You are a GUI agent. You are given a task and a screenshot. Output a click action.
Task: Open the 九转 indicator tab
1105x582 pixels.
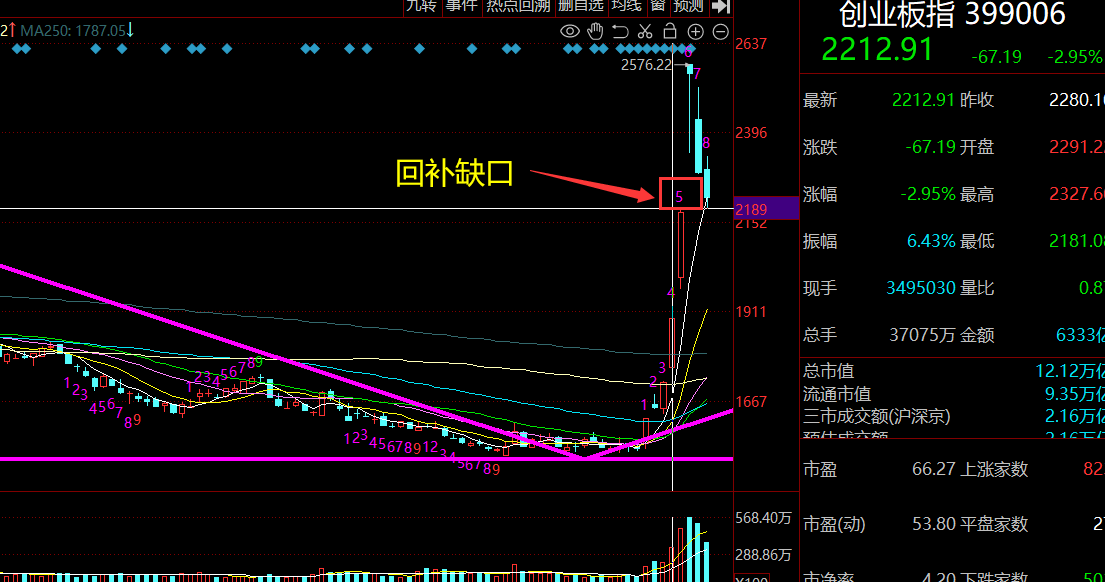tap(420, 6)
